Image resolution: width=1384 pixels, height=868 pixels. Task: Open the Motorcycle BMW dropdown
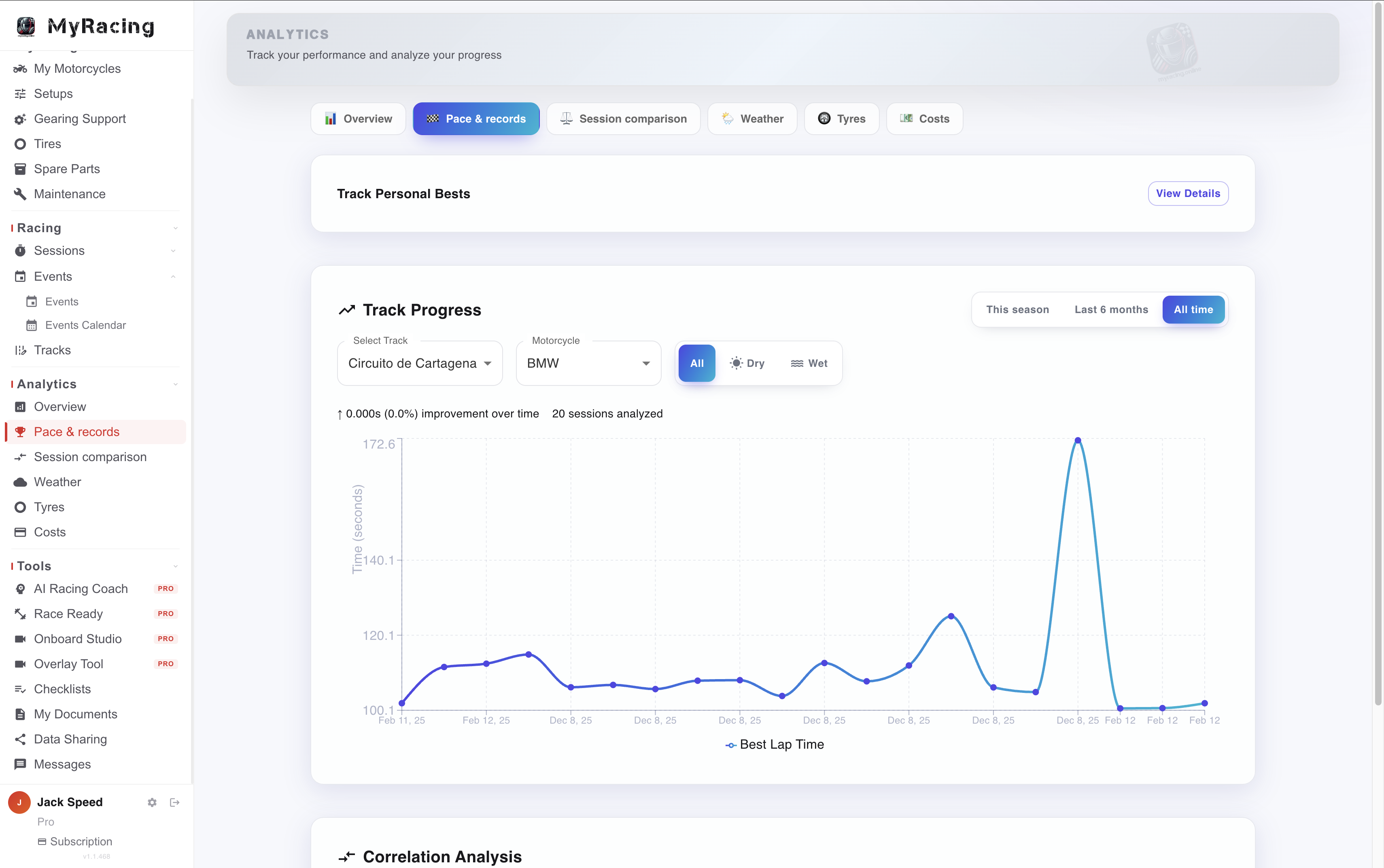588,363
